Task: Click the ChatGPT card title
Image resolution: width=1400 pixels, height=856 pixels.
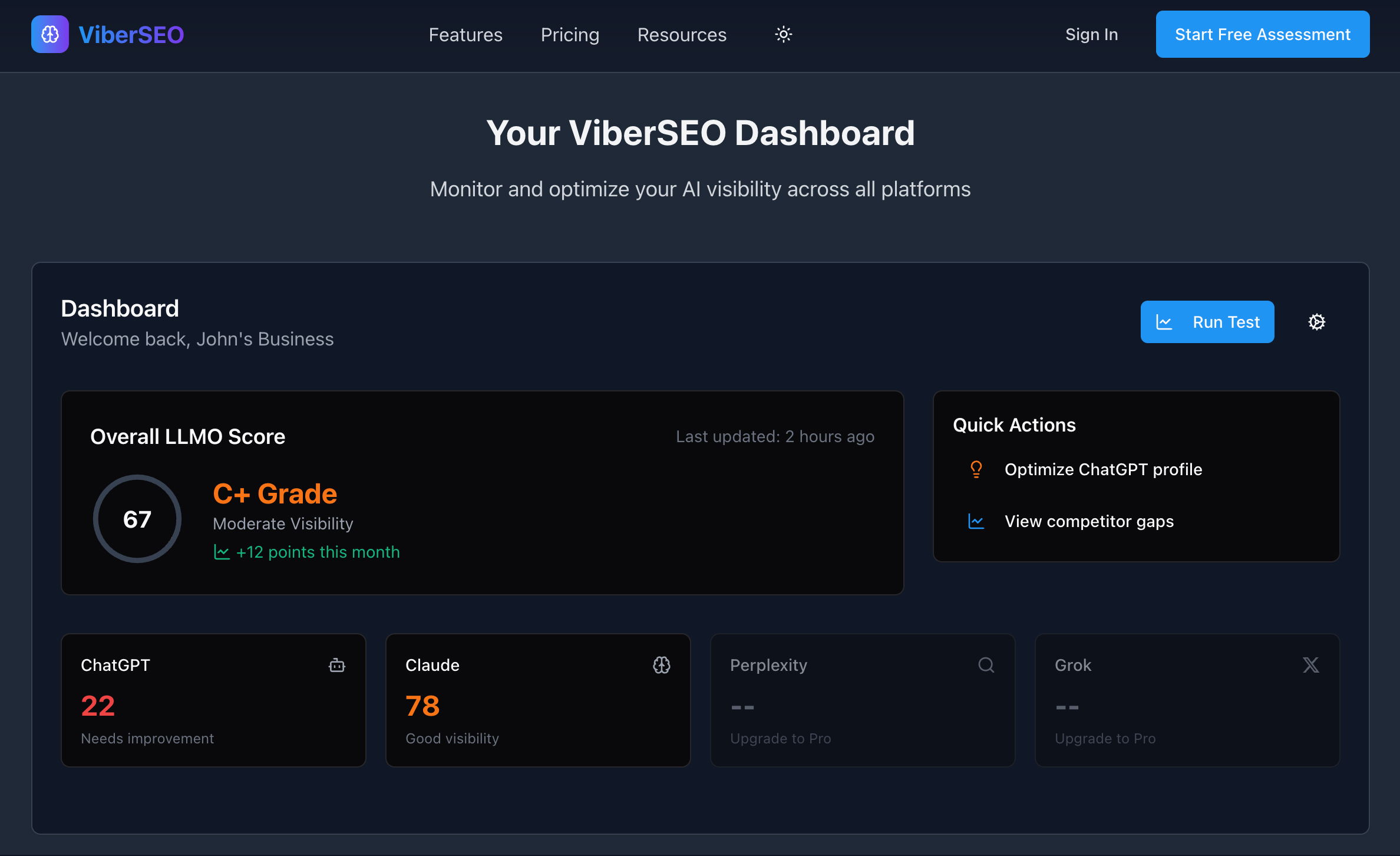Action: point(115,665)
